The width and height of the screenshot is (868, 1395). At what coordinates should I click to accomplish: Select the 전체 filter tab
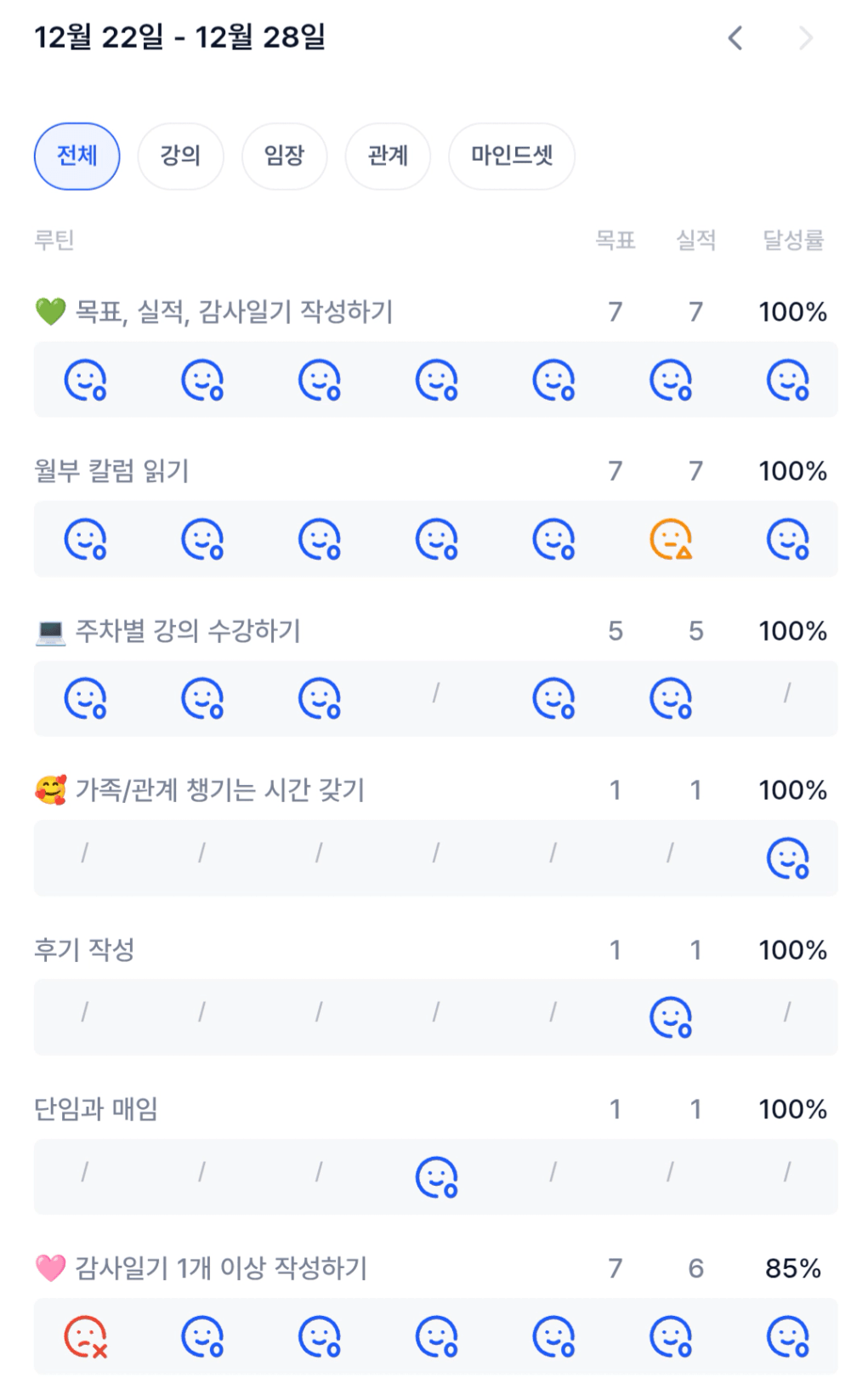(77, 156)
